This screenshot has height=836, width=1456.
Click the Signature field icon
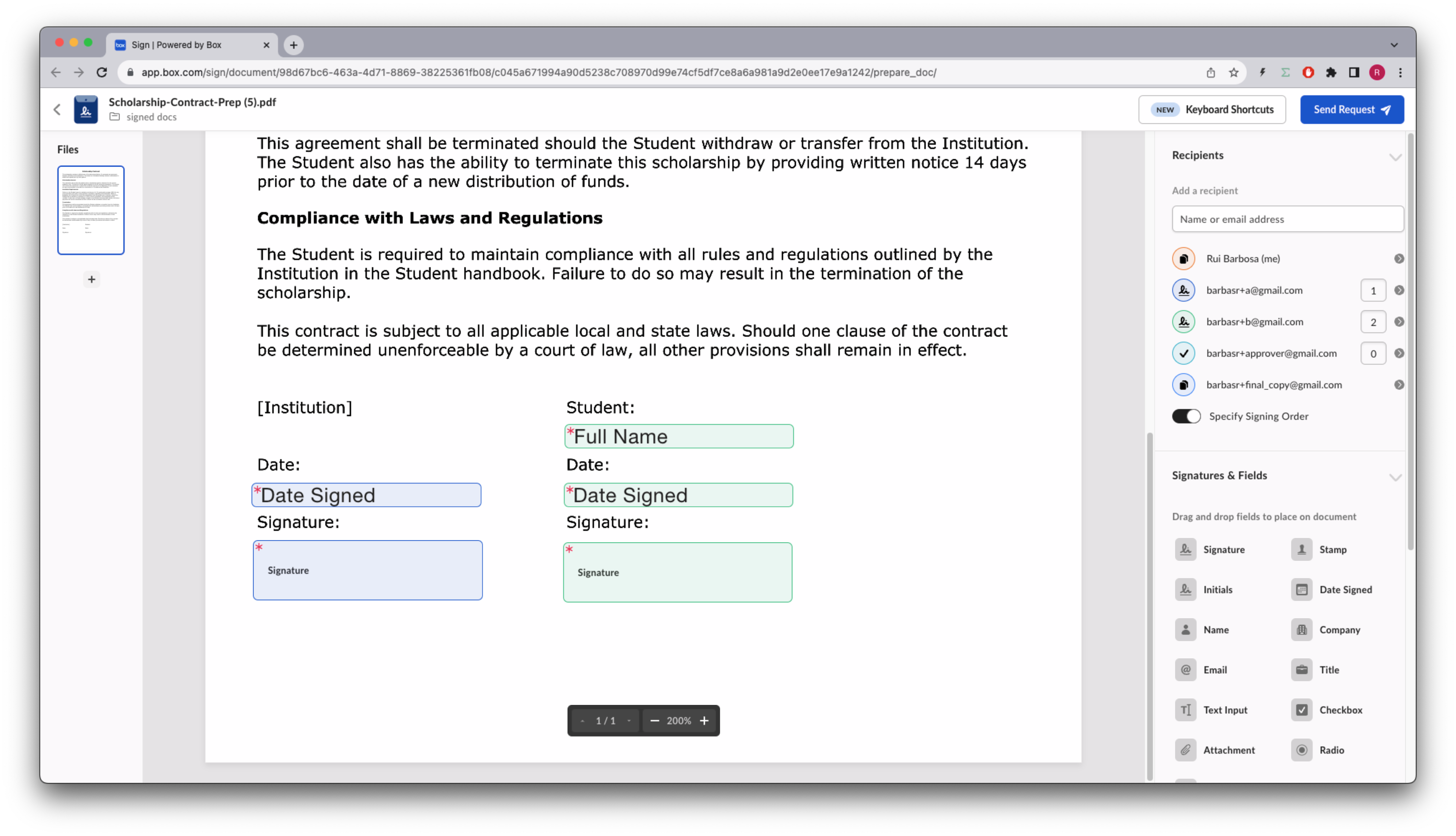(x=1186, y=549)
